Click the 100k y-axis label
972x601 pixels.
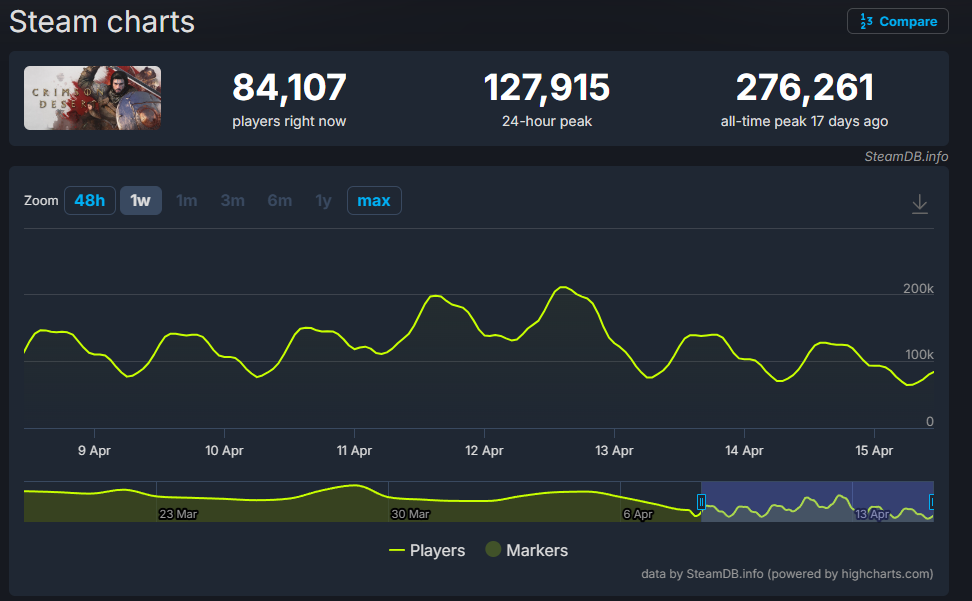tap(919, 354)
